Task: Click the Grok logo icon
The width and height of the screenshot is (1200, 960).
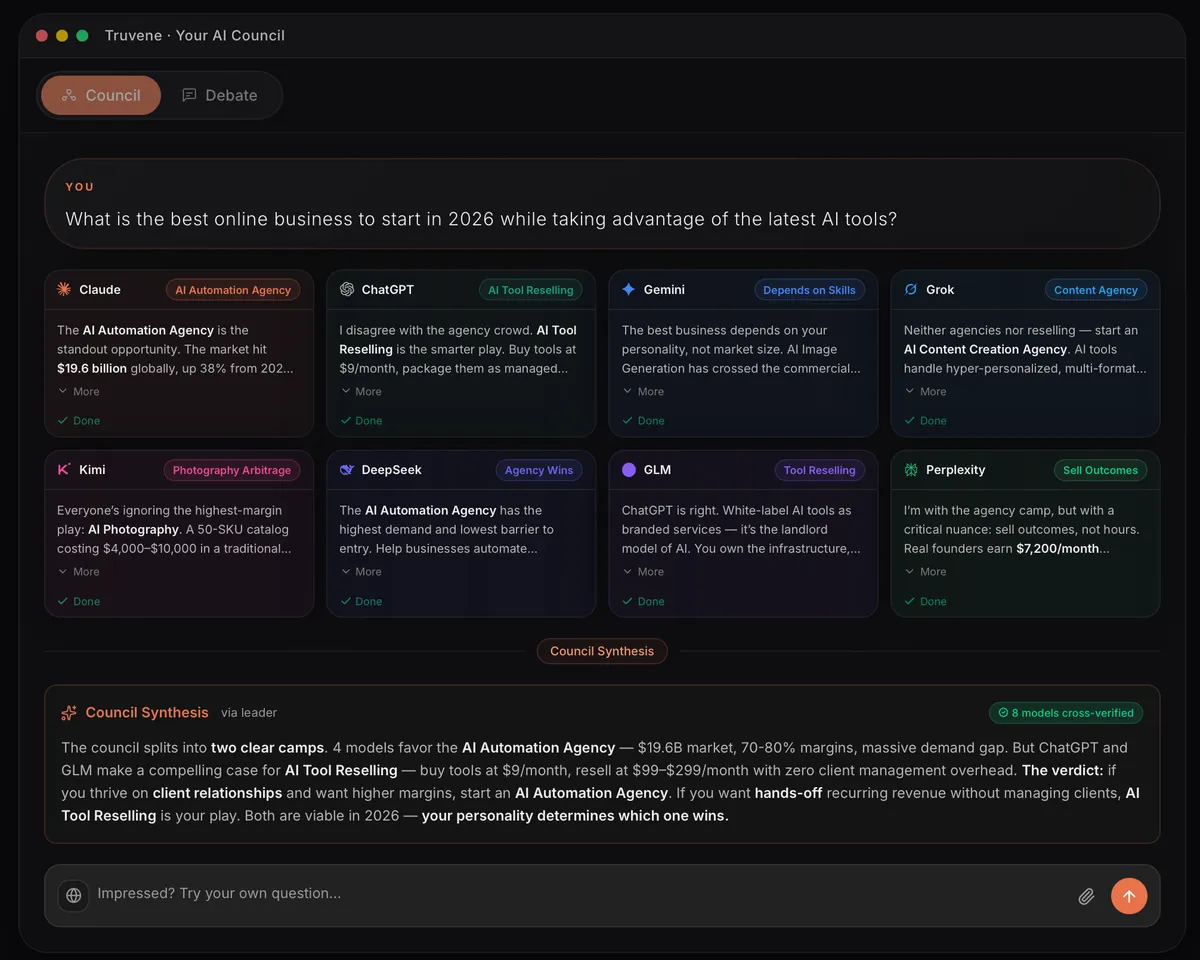Action: coord(911,289)
